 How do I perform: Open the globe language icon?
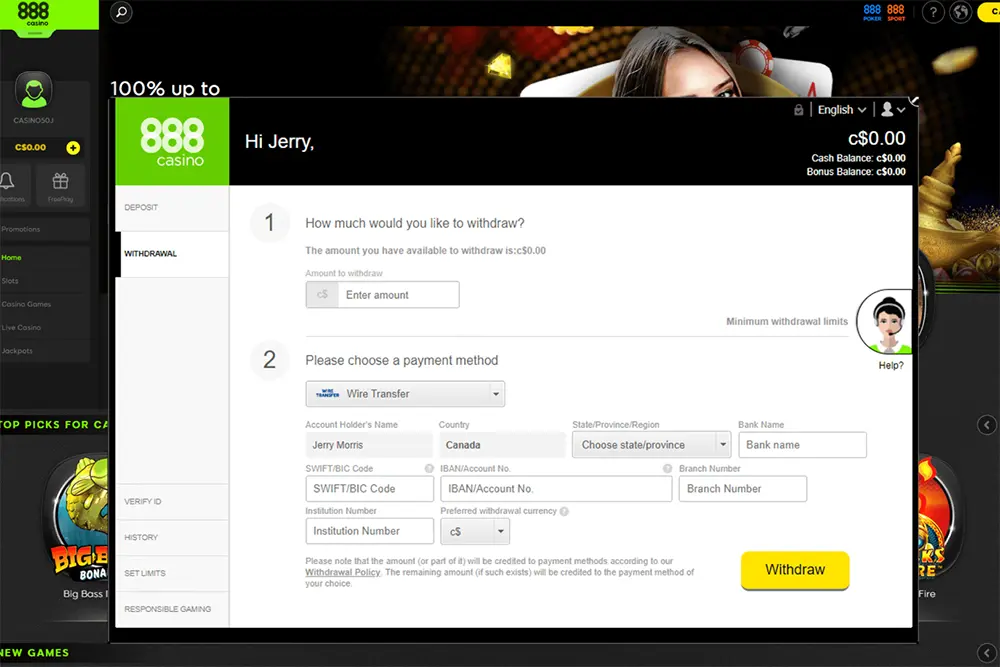coord(960,12)
